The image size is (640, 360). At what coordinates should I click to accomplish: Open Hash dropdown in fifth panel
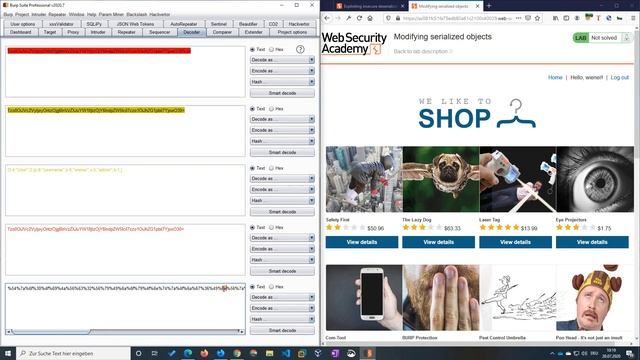click(282, 319)
